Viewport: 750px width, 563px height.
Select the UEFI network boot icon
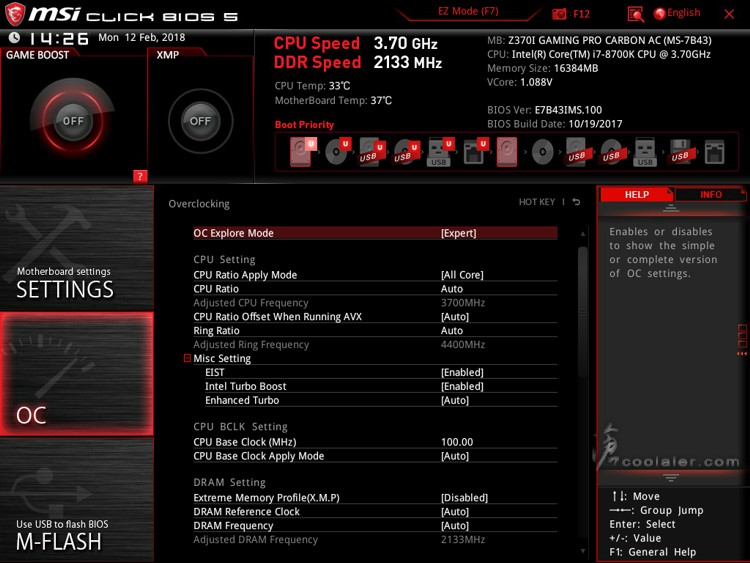pyautogui.click(x=475, y=152)
